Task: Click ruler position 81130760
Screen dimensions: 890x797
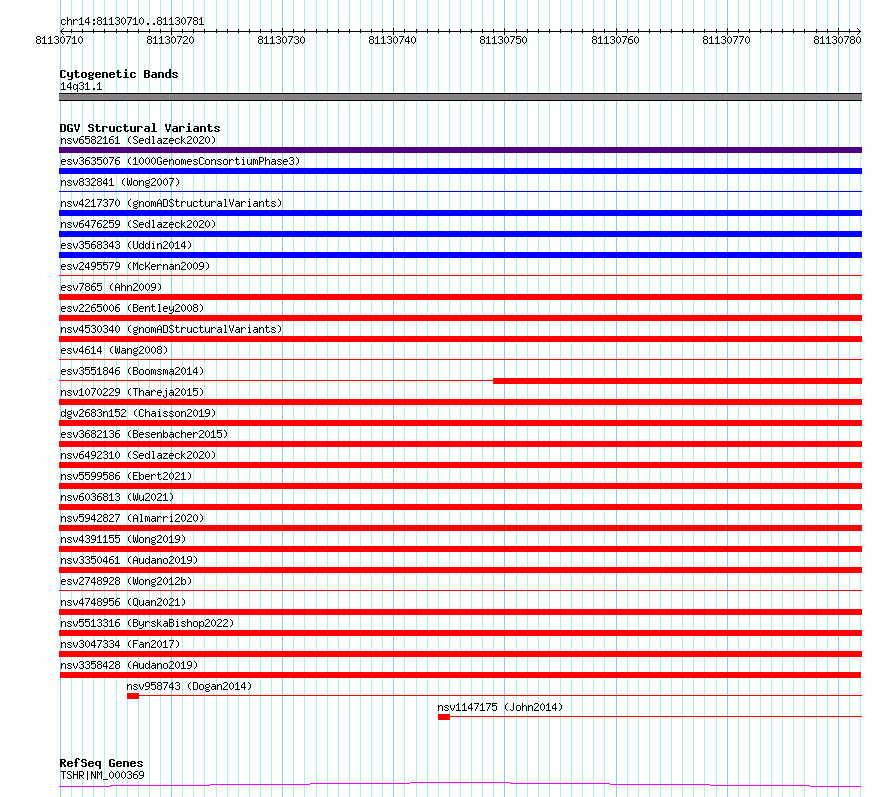Action: pos(615,40)
